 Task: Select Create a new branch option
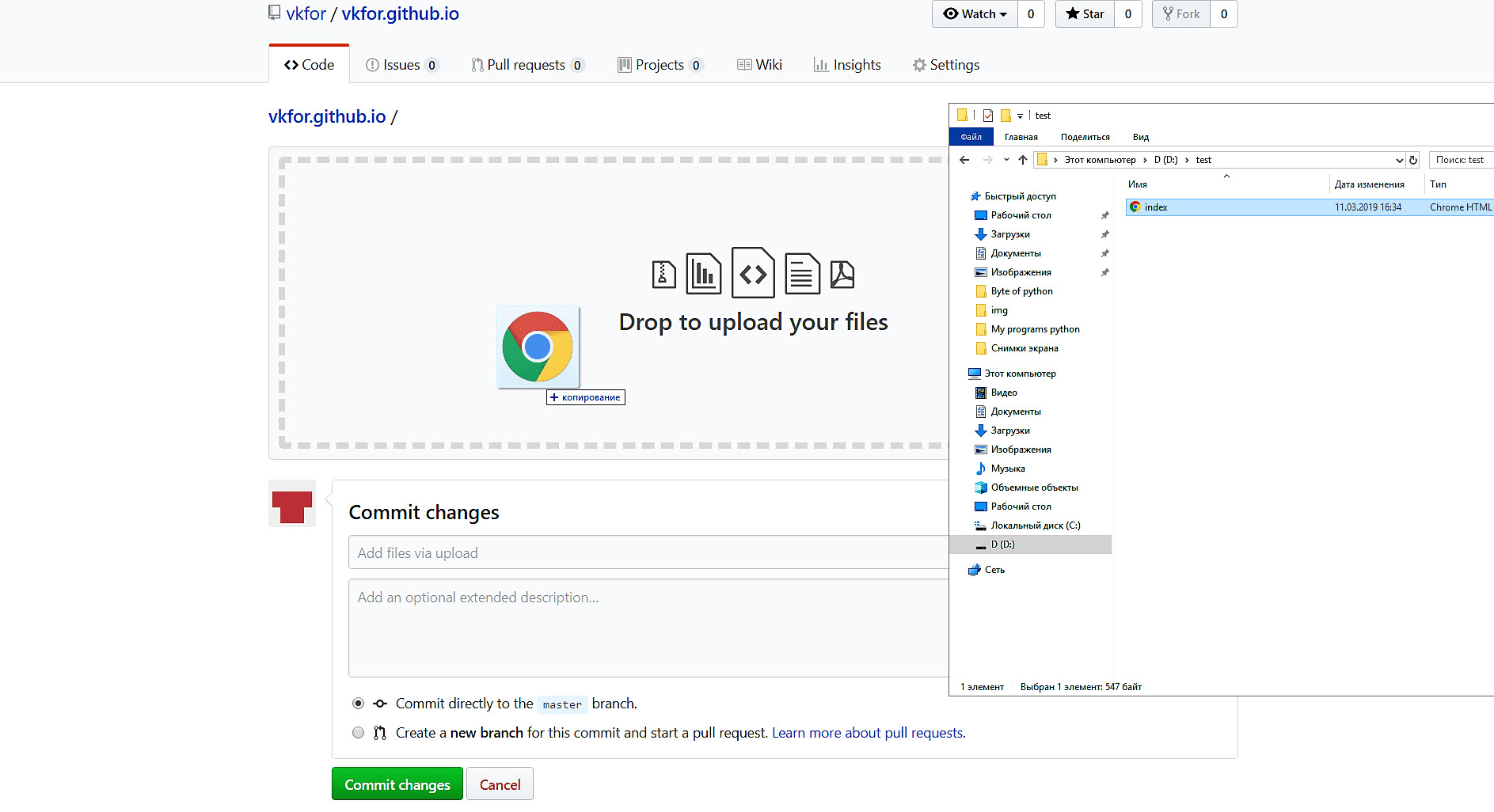click(x=359, y=733)
